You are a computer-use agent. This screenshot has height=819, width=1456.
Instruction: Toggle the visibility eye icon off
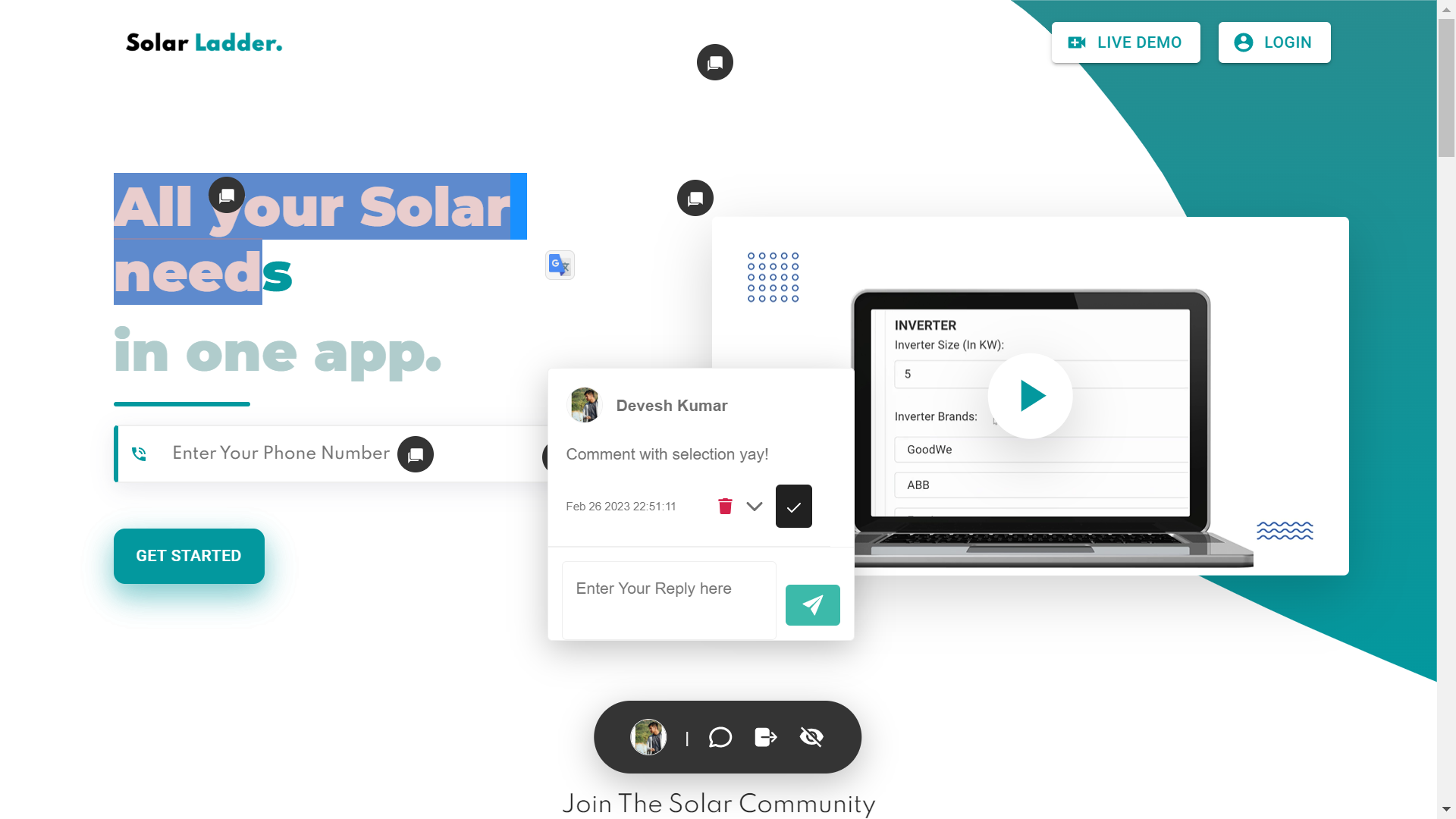812,737
